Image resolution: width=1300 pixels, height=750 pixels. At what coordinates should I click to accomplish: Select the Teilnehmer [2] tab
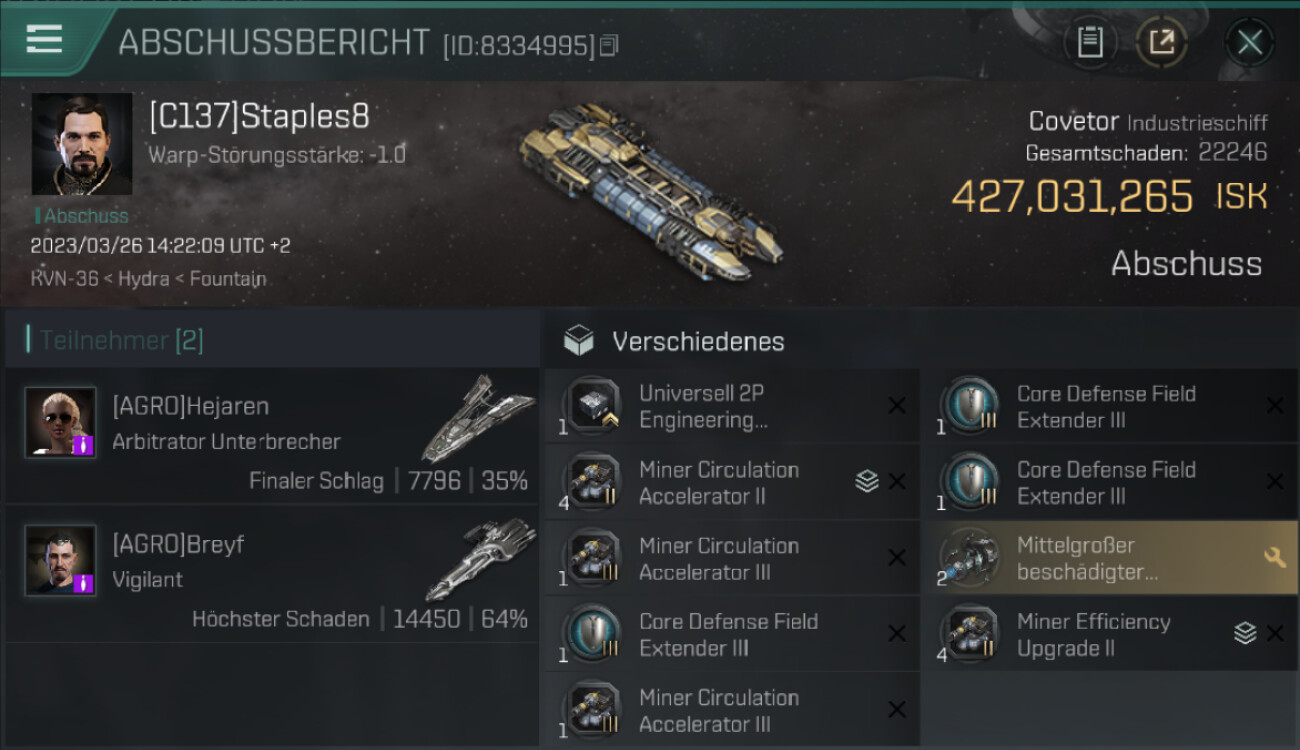(x=121, y=341)
